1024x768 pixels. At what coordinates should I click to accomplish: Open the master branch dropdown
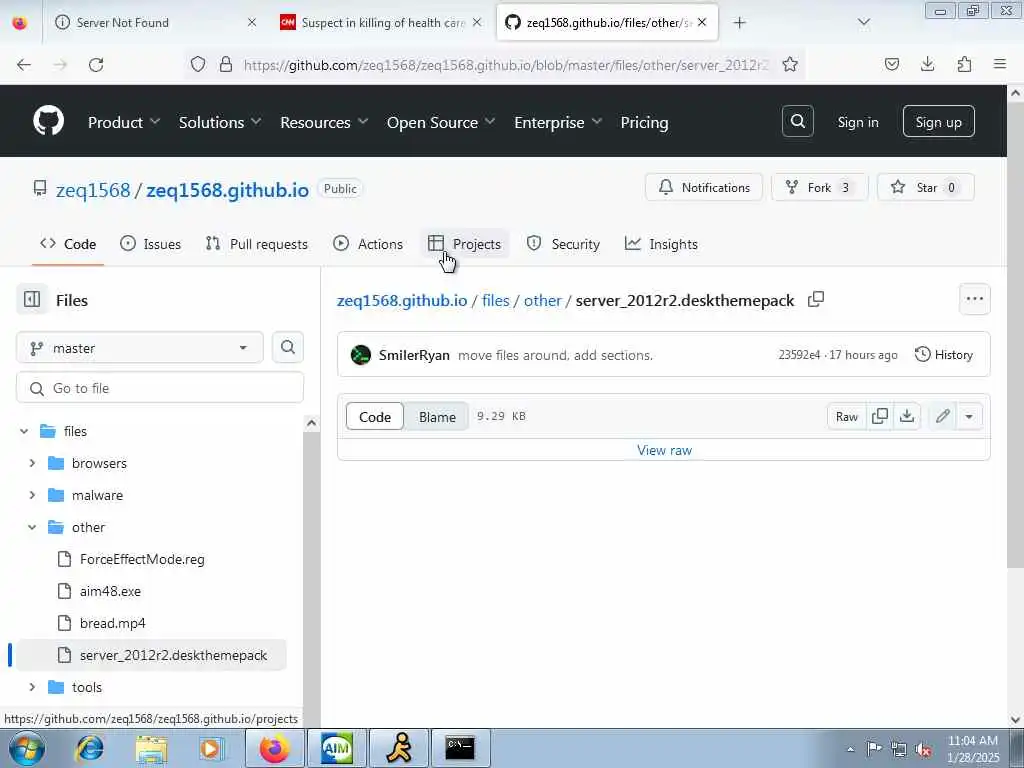140,347
